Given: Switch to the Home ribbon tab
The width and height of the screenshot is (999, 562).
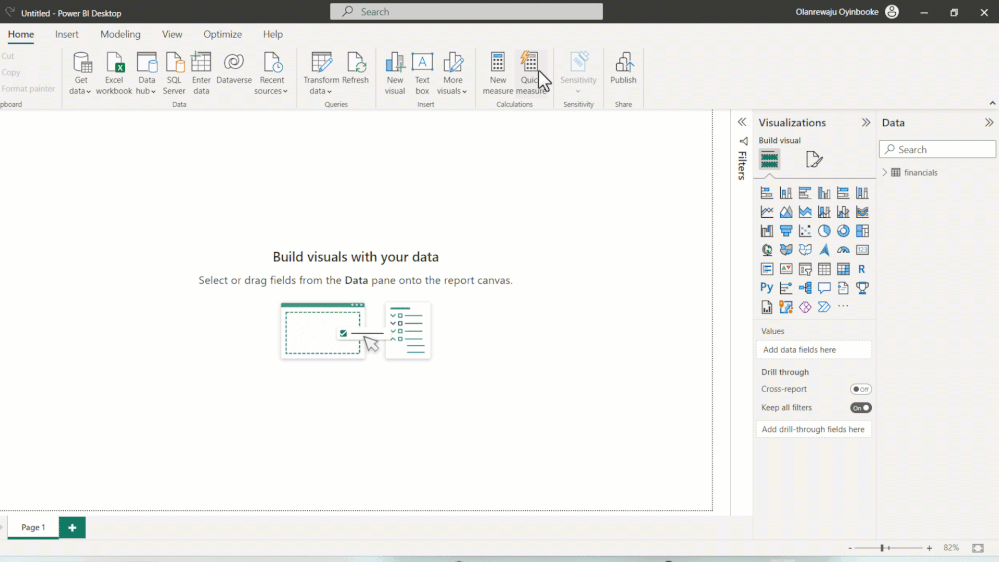Looking at the screenshot, I should [21, 34].
